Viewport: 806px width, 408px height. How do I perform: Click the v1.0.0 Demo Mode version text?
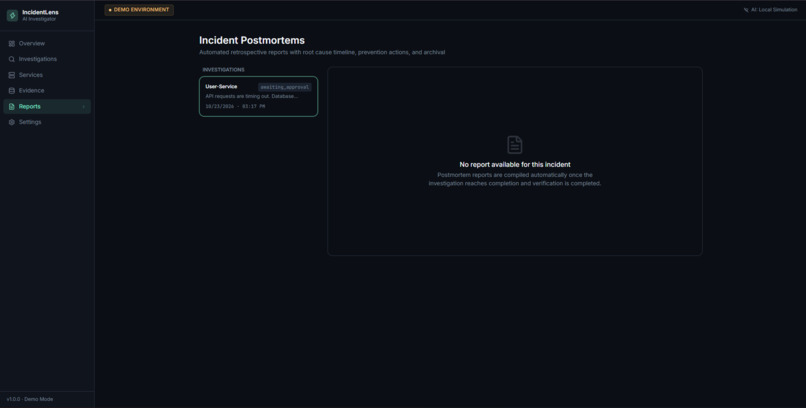[30, 399]
